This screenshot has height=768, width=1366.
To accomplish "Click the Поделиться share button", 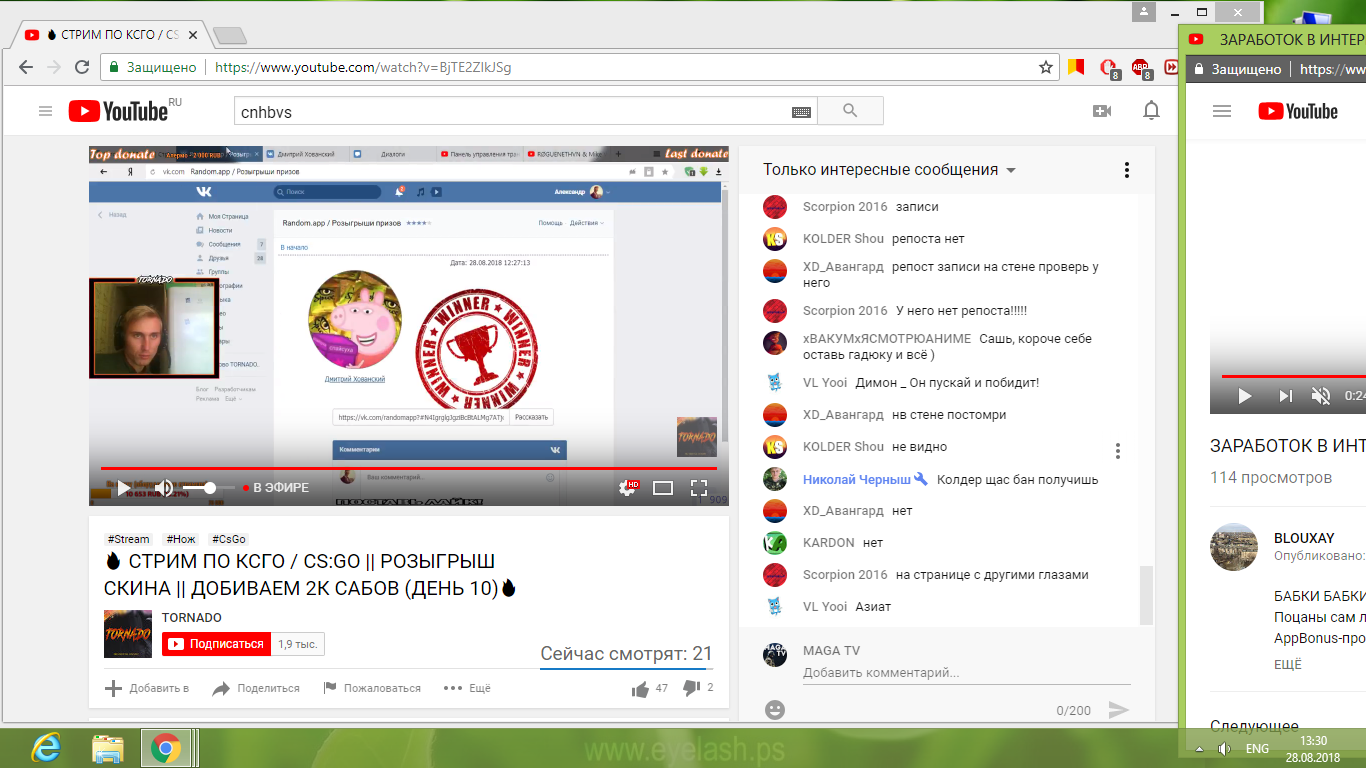I will (256, 688).
